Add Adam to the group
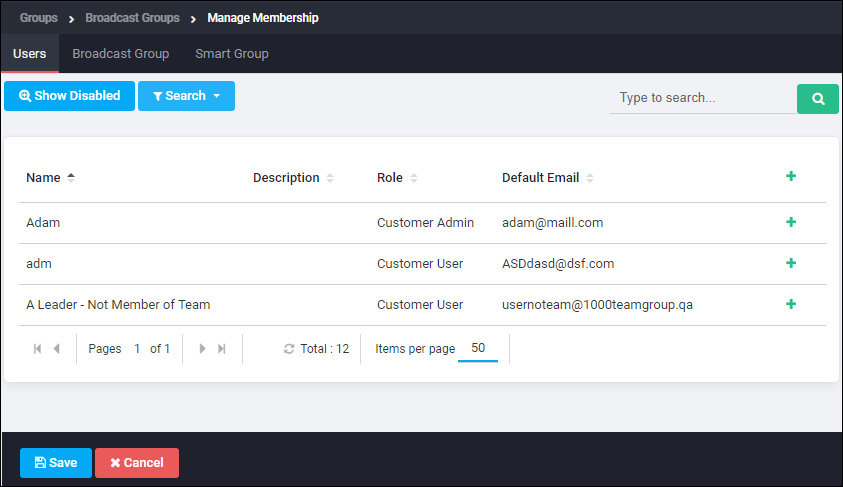The image size is (843, 487). coord(790,222)
